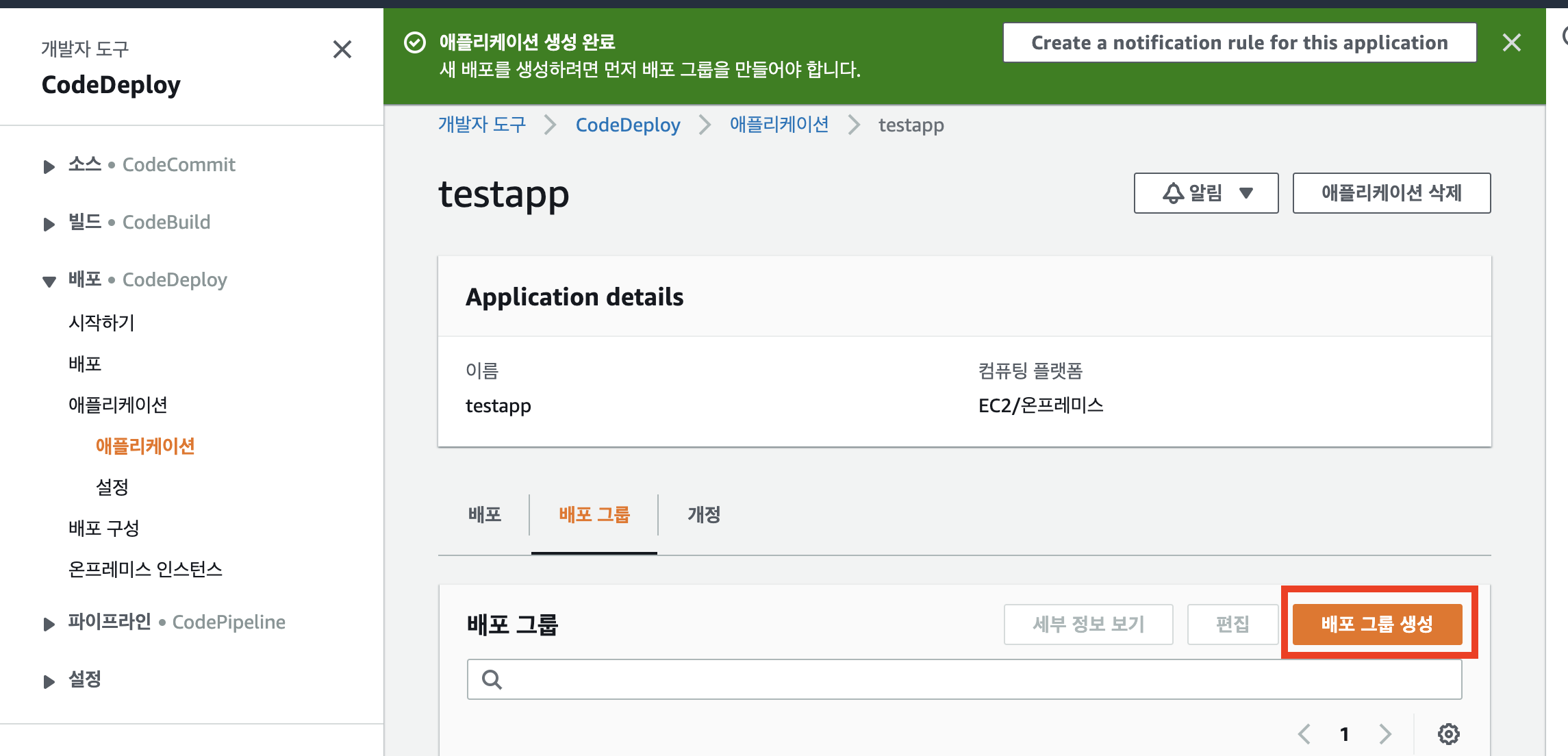Click page number 1 in pagination
Screen dimensions: 1568x756
[x=1344, y=734]
